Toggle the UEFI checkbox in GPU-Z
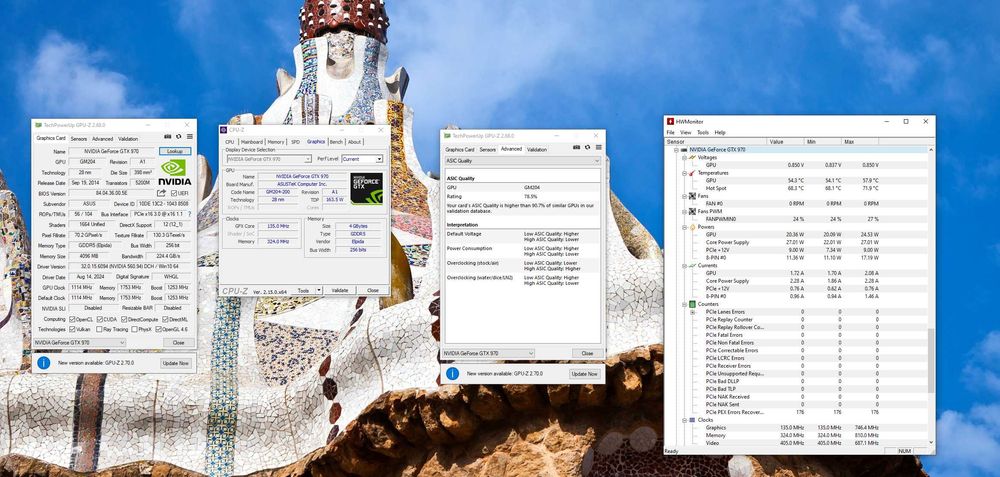 point(173,193)
